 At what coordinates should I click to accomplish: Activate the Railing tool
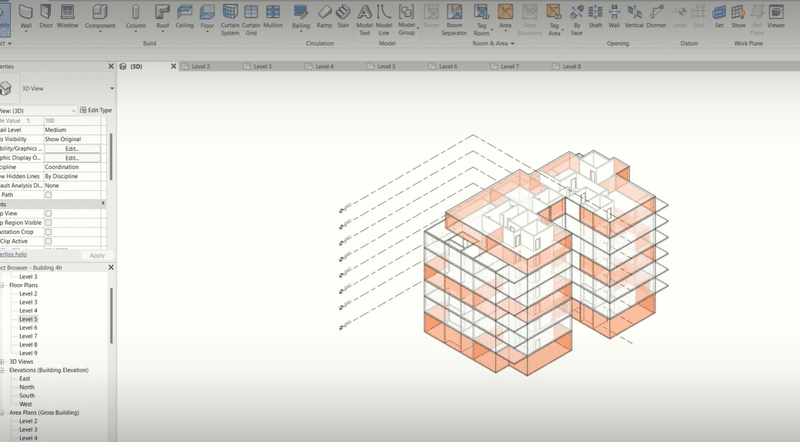(x=301, y=17)
